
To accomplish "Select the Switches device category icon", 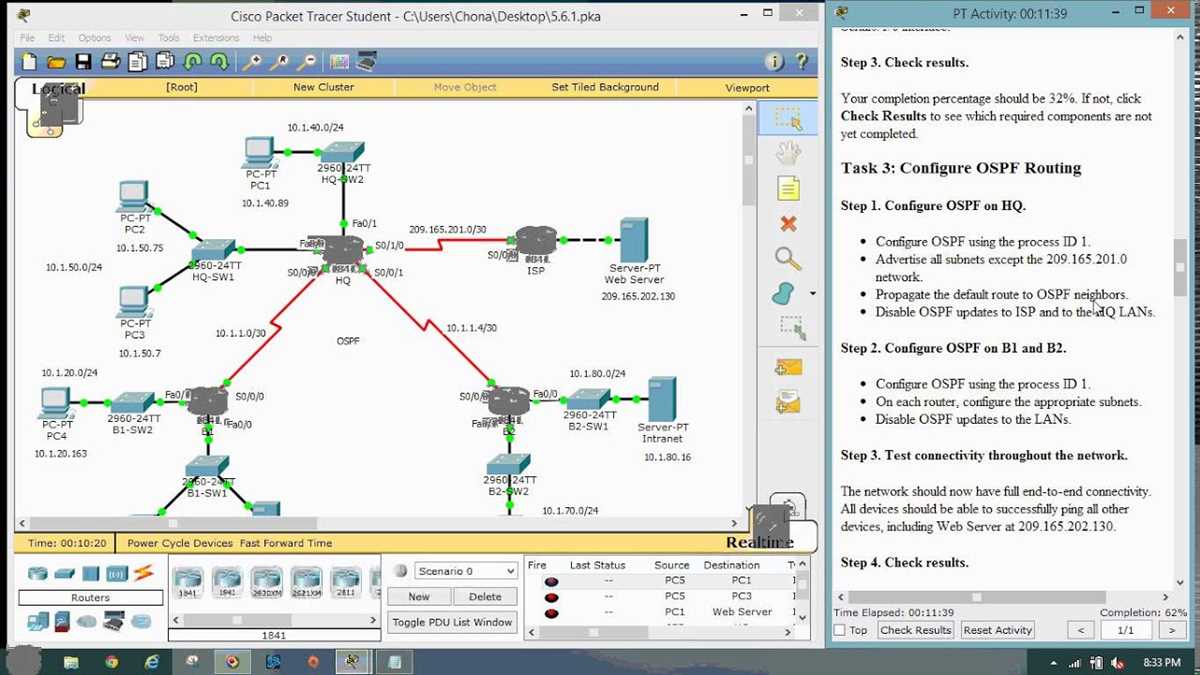I will (65, 573).
